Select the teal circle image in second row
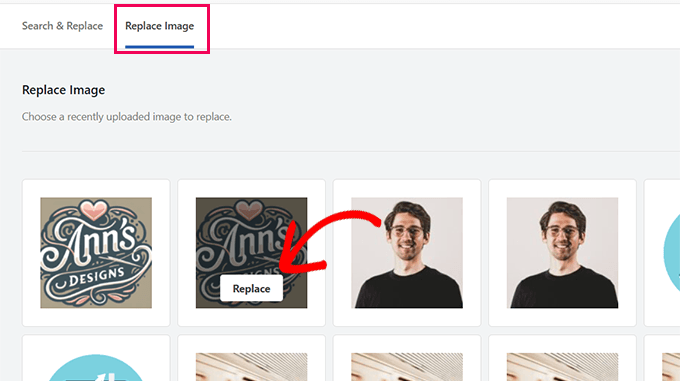The width and height of the screenshot is (680, 381). [x=96, y=368]
